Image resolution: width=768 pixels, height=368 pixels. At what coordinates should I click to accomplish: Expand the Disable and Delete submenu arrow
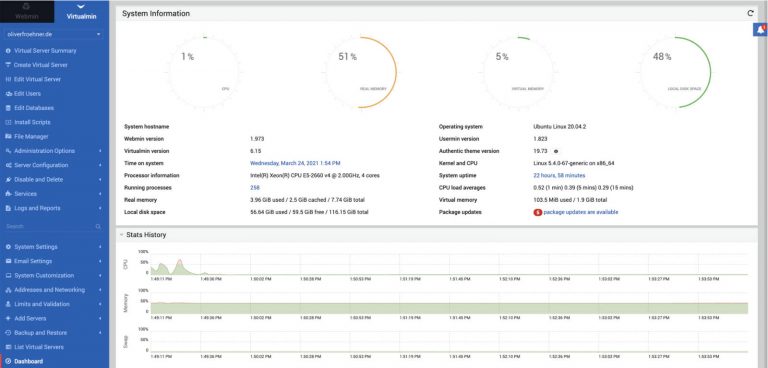tap(100, 179)
